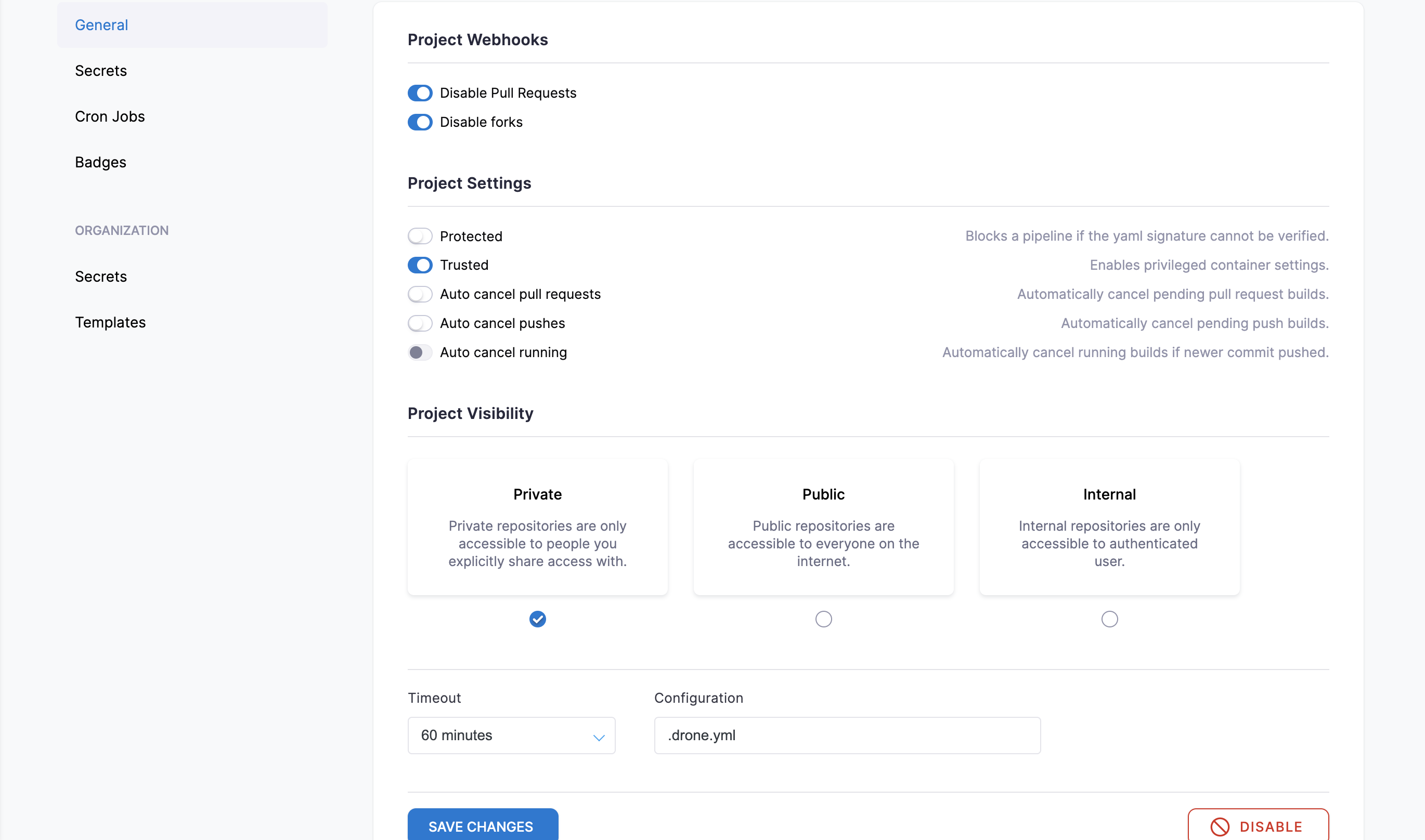Enable the Protected setting
This screenshot has height=840, width=1425.
point(420,236)
